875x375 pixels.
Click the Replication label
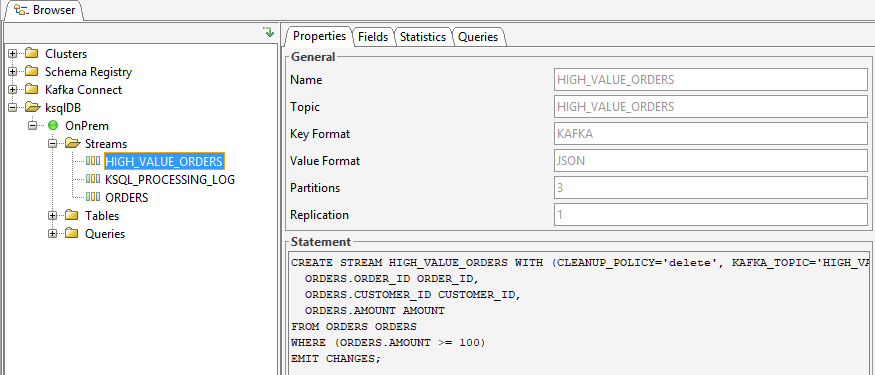[x=319, y=215]
